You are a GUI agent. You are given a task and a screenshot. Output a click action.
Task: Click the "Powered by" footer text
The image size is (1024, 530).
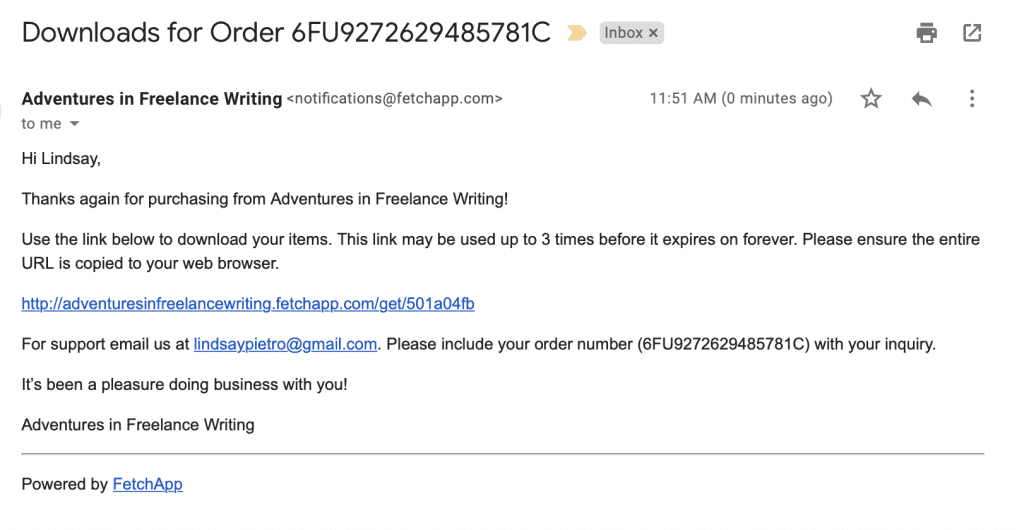point(64,484)
